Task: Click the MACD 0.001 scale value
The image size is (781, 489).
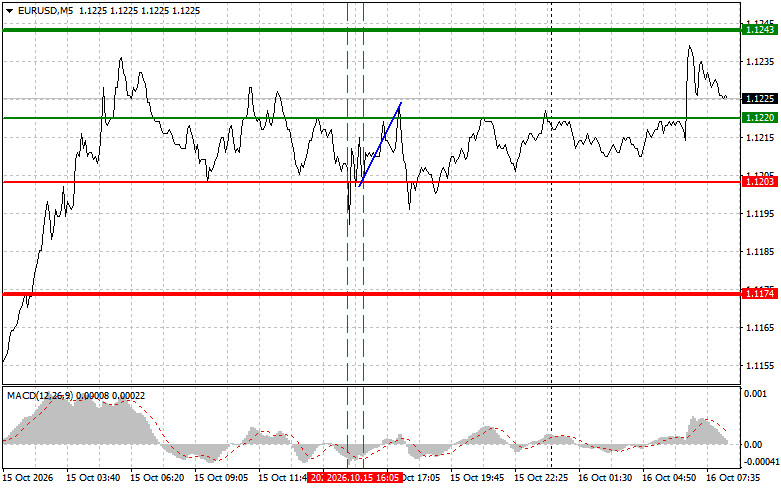Action: coord(756,393)
